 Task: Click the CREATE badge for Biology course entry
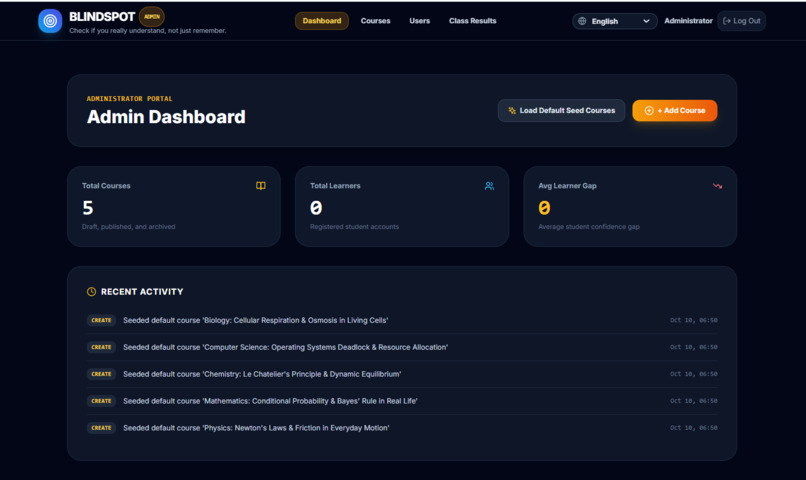[x=101, y=320]
